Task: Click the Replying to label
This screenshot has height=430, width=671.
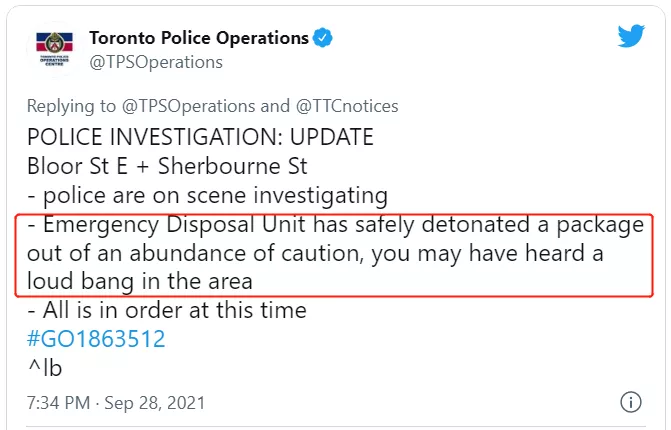Action: 71,106
